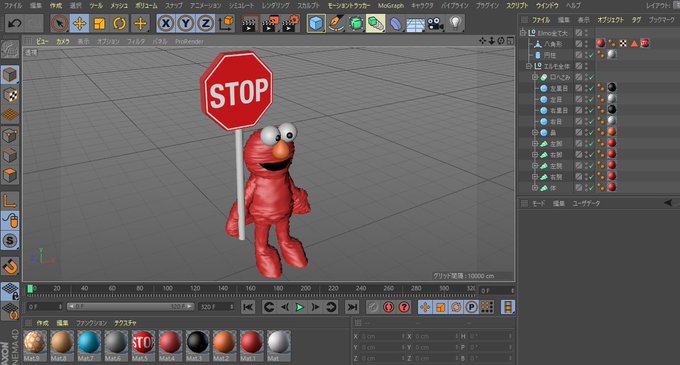Open the MoGraph menu

click(390, 6)
